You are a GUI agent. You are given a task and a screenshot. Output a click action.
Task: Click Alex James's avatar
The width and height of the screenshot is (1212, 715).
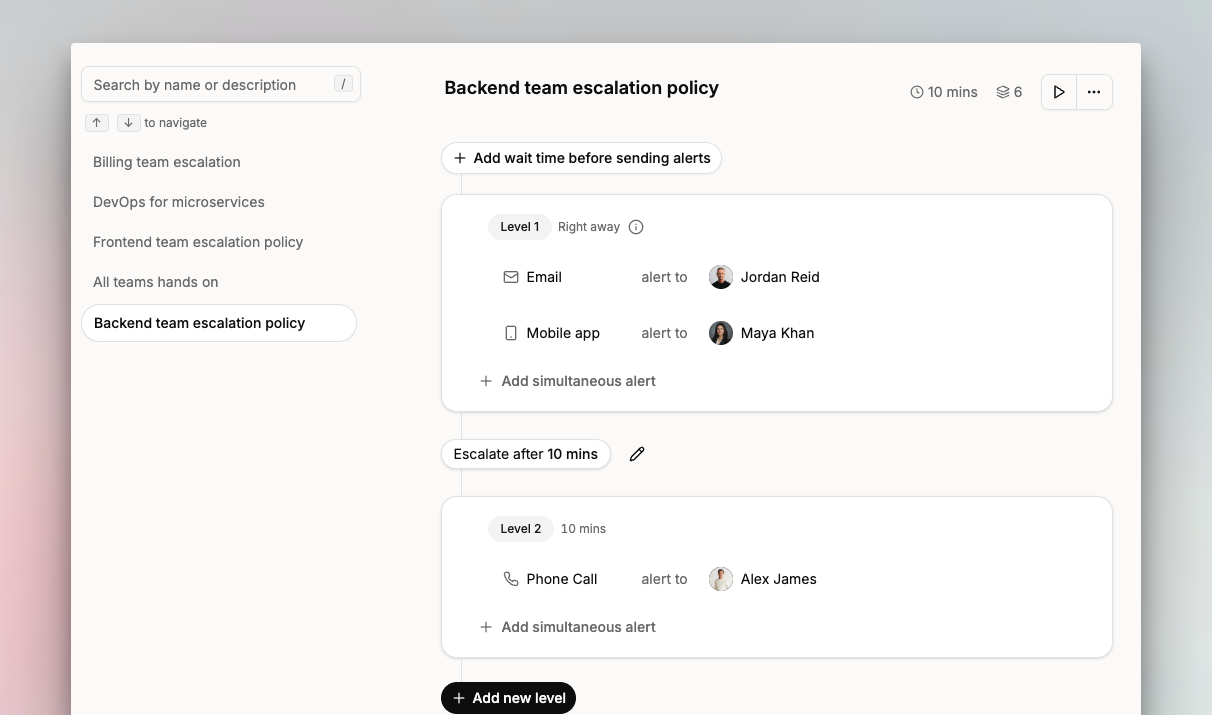point(721,579)
